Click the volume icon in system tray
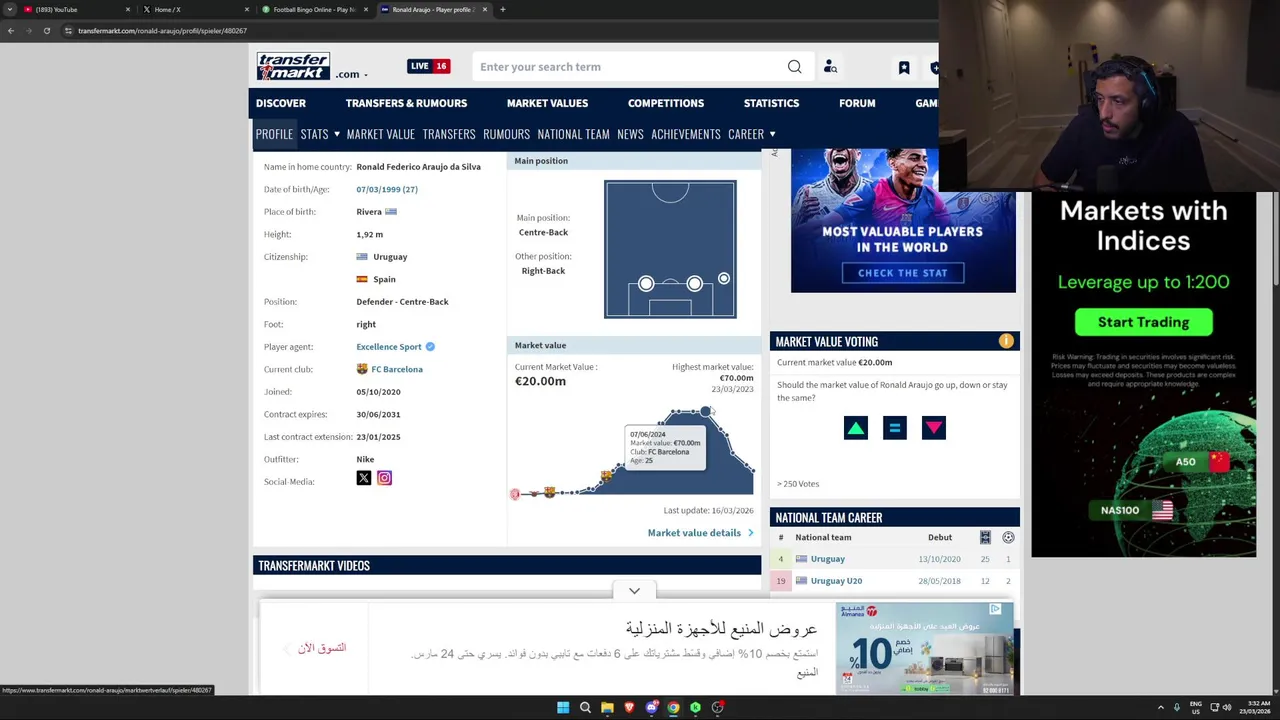This screenshot has width=1280, height=720. 1227,708
